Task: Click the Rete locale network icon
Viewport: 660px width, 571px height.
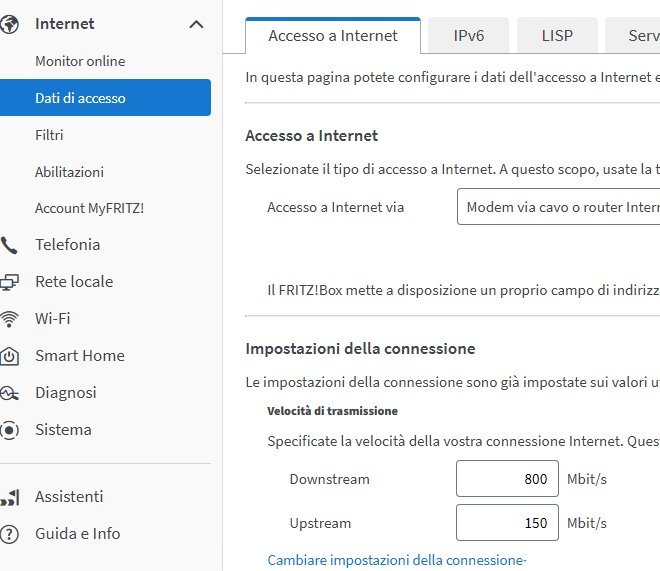Action: point(10,282)
